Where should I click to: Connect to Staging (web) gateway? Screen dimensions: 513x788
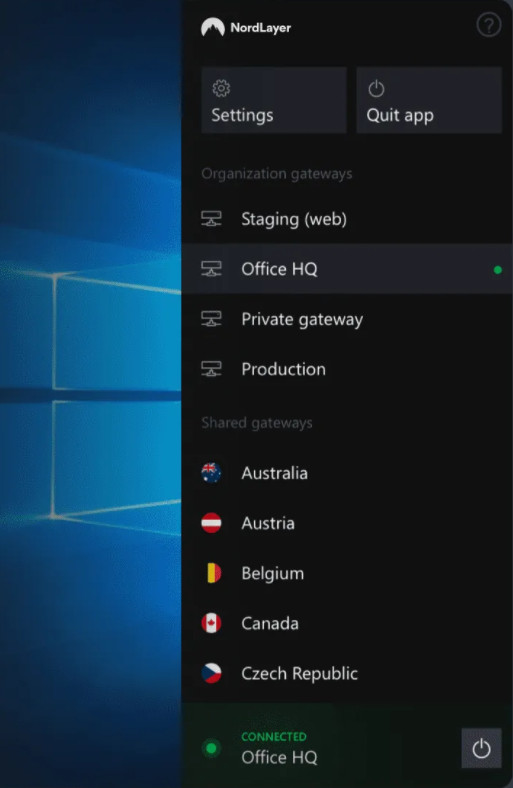pos(347,219)
